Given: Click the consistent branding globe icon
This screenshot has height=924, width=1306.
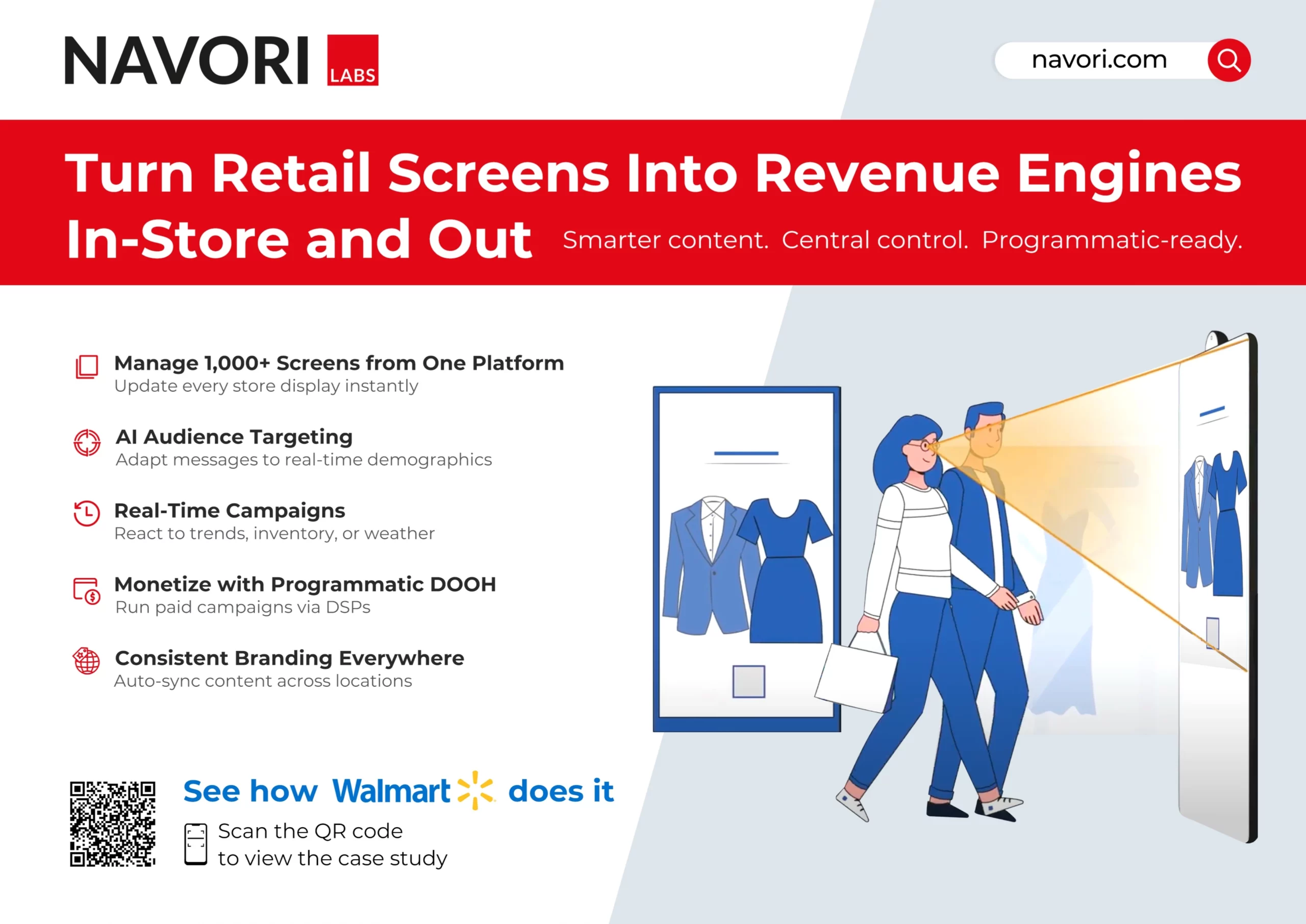Looking at the screenshot, I should [x=87, y=661].
